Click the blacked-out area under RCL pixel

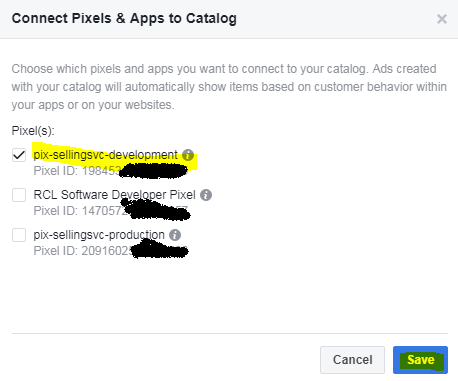(x=157, y=210)
